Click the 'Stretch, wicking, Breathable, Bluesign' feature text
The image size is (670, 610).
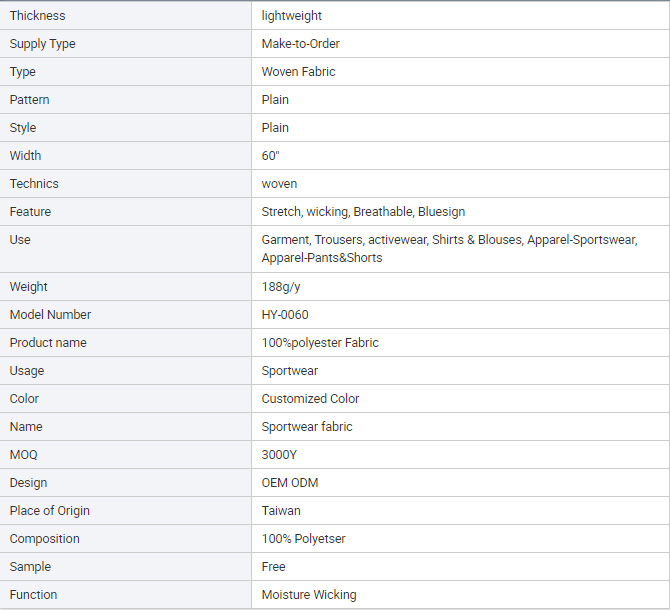tap(363, 212)
